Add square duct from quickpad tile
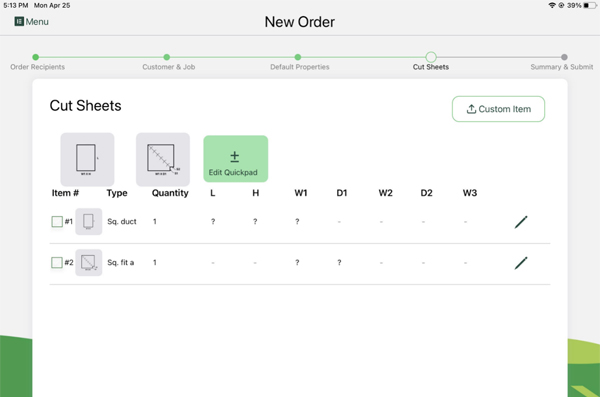This screenshot has width=600, height=397. point(87,159)
